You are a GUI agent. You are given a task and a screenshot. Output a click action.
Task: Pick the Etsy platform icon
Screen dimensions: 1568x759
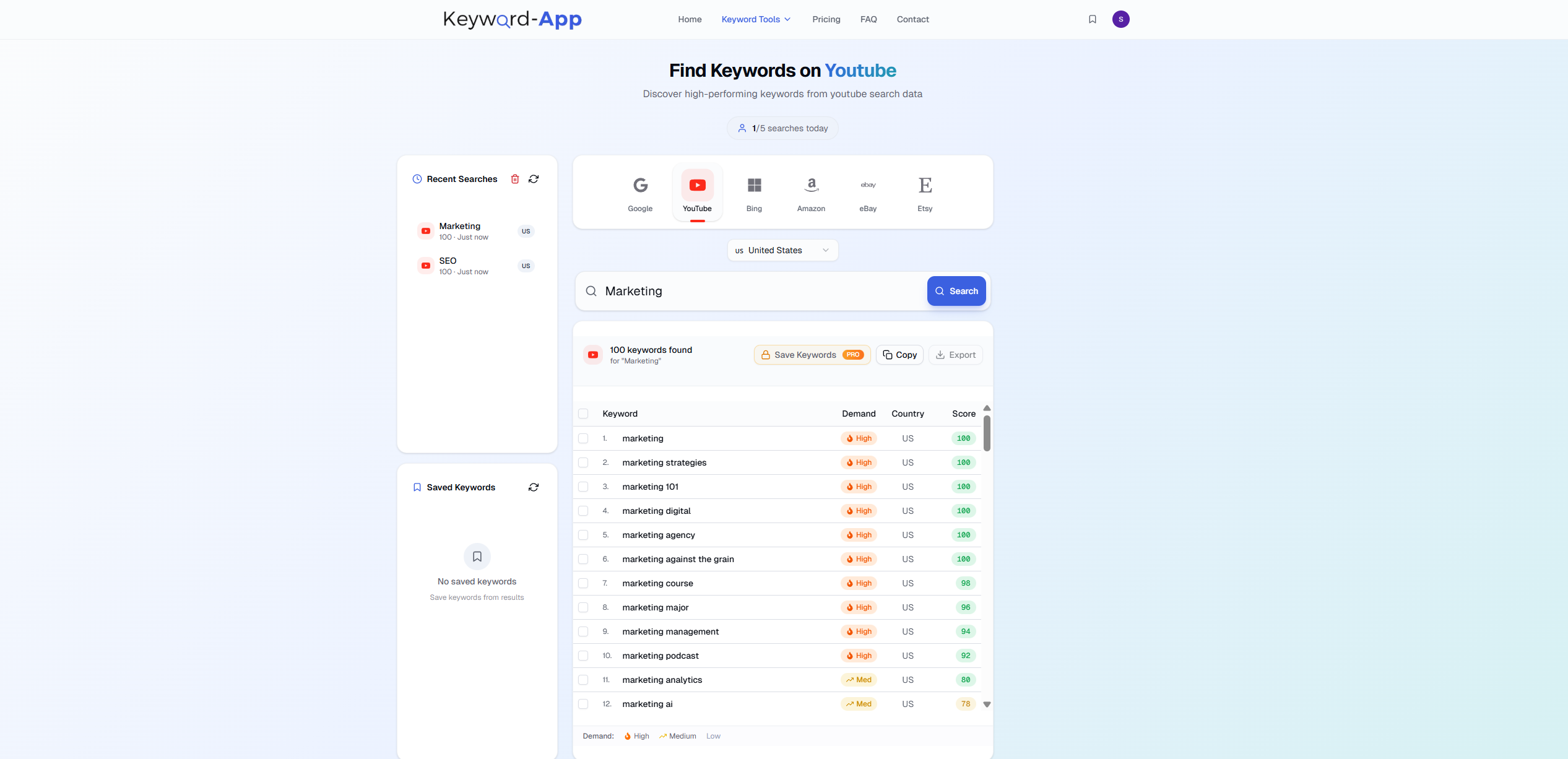(925, 184)
